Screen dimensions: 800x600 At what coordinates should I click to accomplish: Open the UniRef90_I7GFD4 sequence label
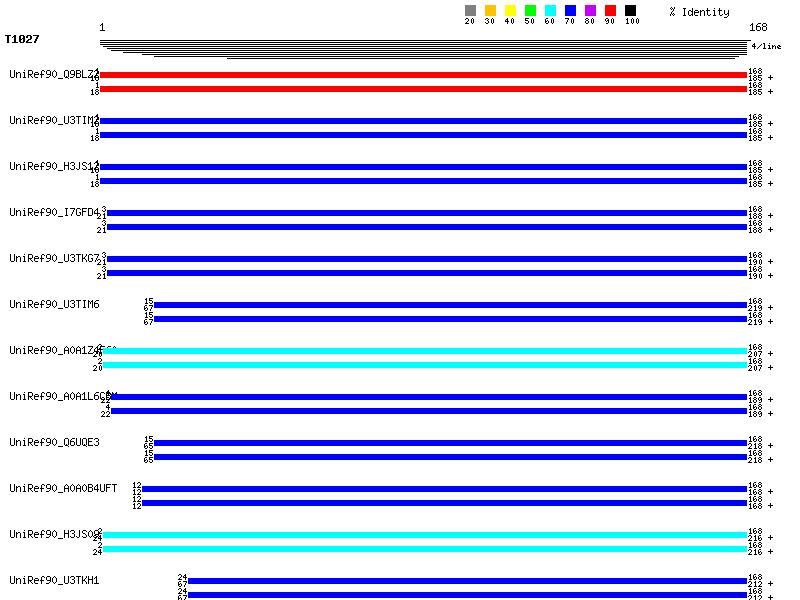54,212
